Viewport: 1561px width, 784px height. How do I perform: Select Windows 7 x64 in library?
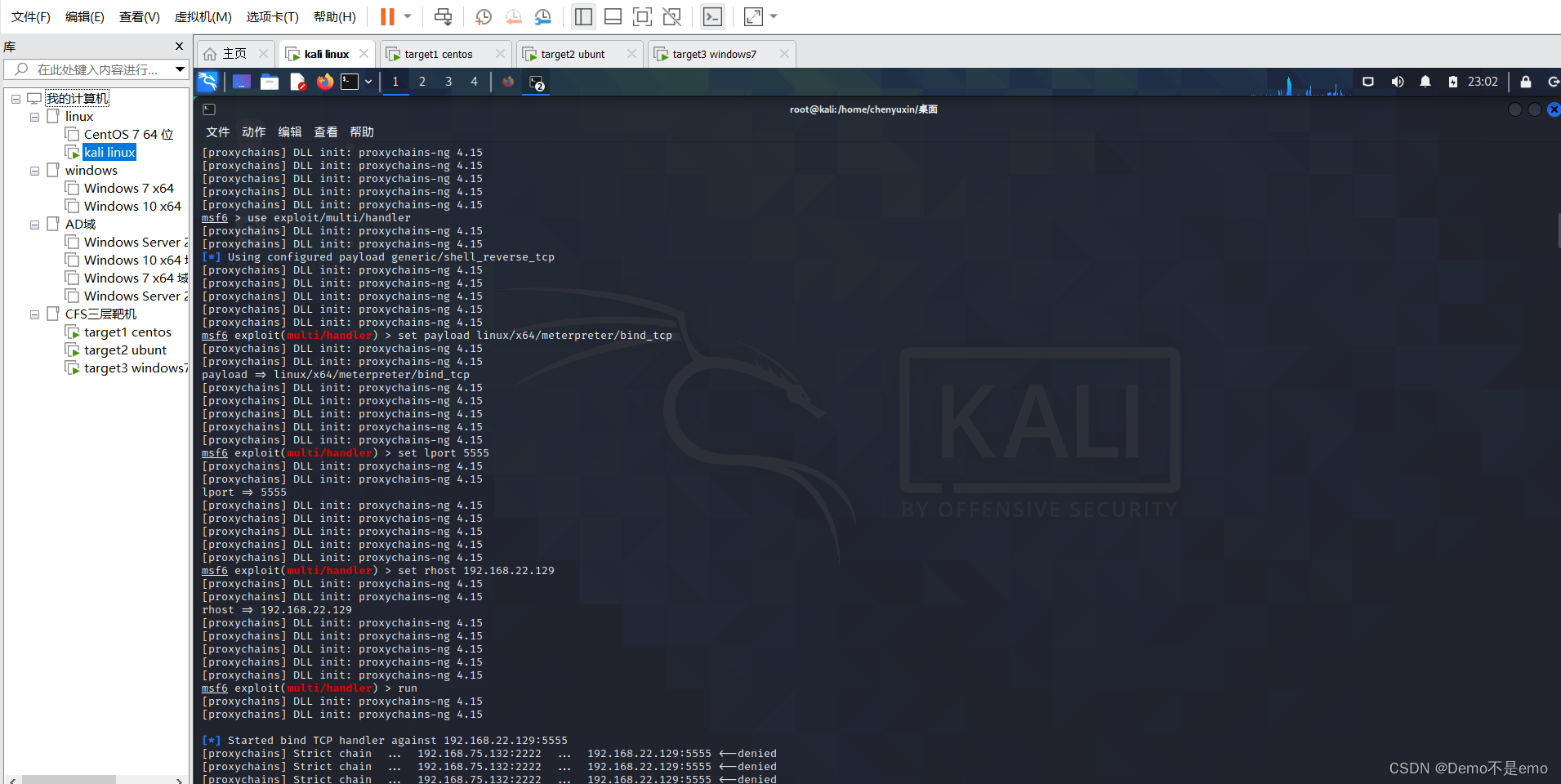click(128, 188)
